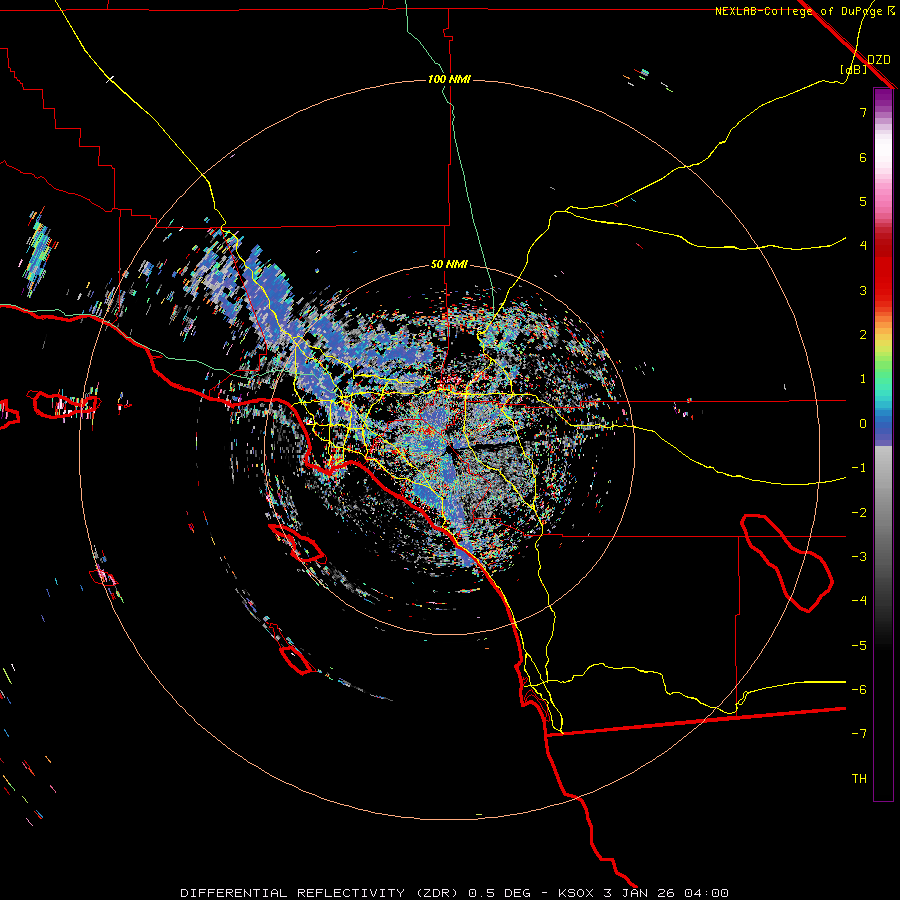This screenshot has height=900, width=900.
Task: Click the "TH" threshold label on color scale
Action: tap(859, 779)
